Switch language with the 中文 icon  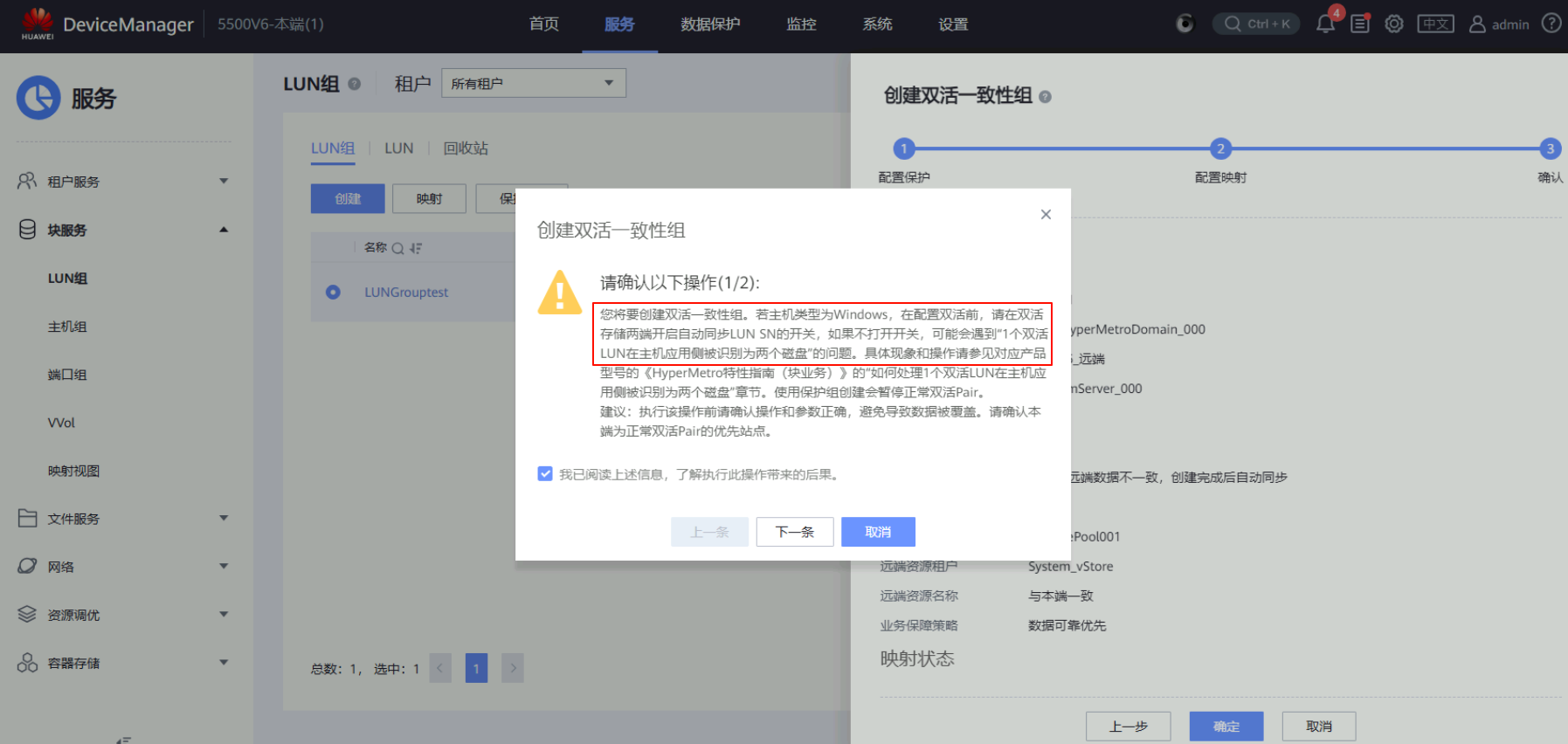tap(1435, 24)
